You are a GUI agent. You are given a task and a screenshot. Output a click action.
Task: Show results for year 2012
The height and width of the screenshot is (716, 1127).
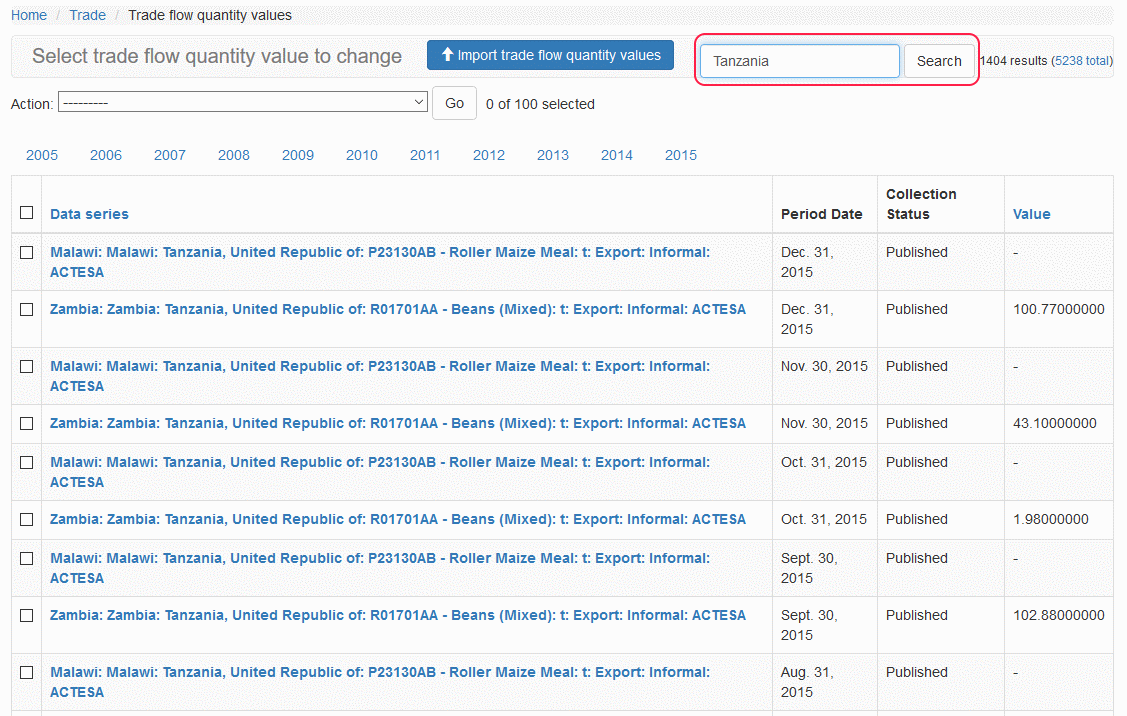tap(489, 155)
